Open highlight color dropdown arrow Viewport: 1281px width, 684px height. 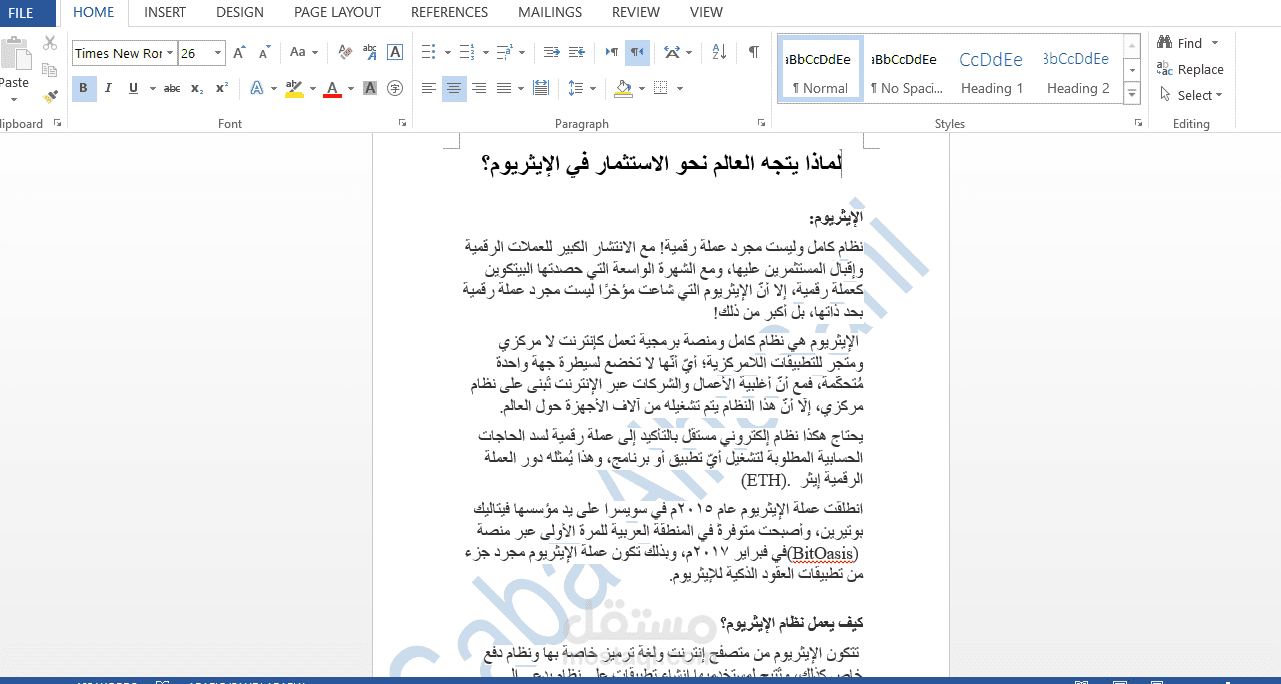312,88
